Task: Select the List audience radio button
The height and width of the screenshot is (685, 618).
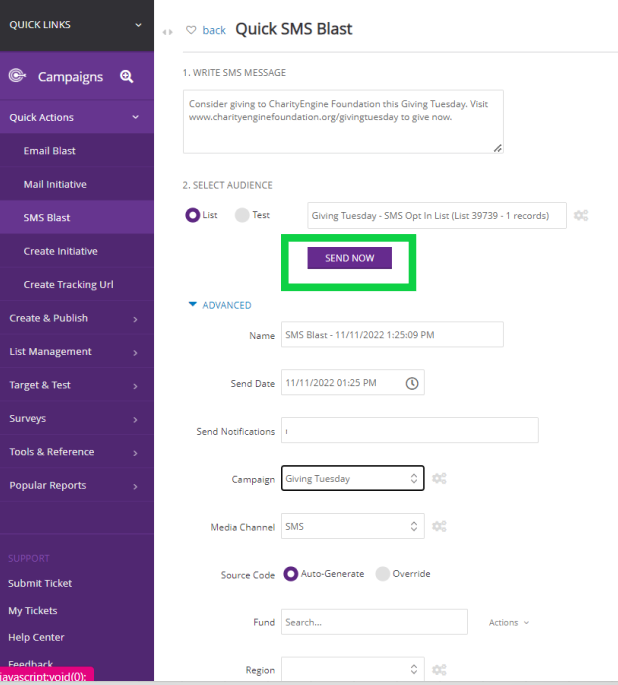Action: tap(193, 215)
